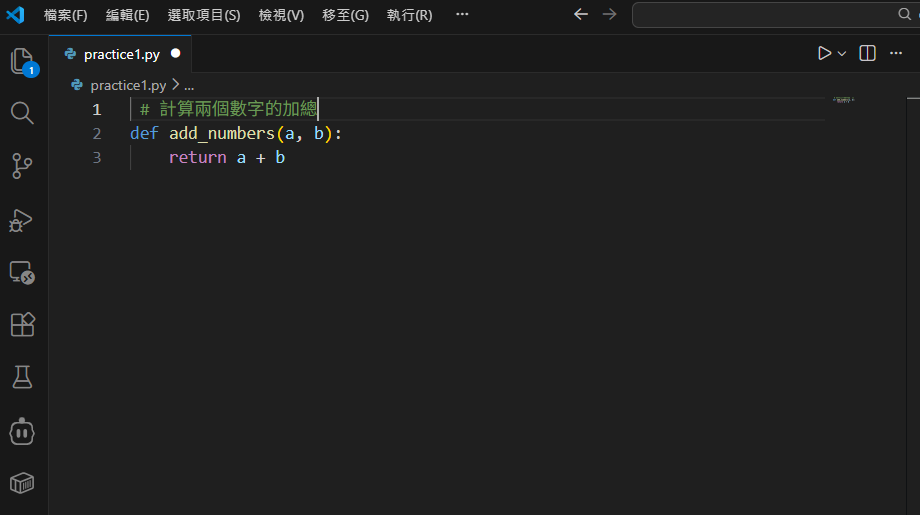
Task: Open more editor actions menu
Action: [x=896, y=53]
